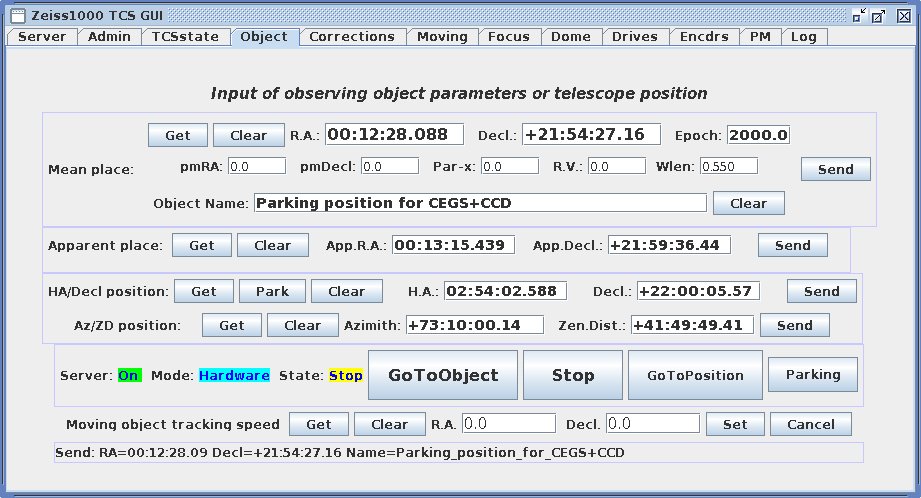The height and width of the screenshot is (498, 921).
Task: Click the minimize window icon
Action: 859,15
